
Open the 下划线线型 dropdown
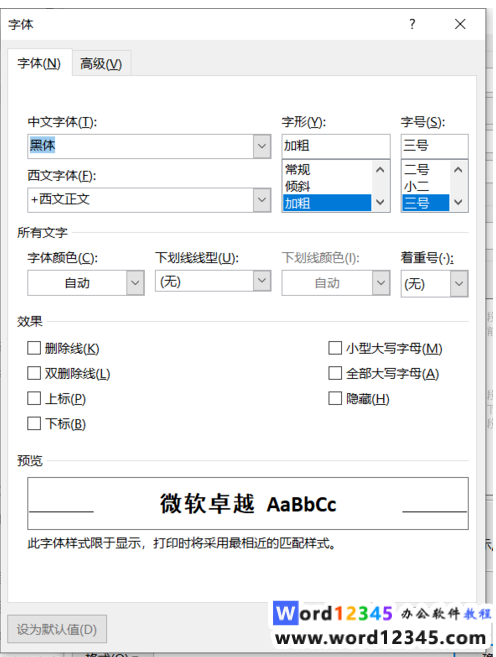(213, 281)
